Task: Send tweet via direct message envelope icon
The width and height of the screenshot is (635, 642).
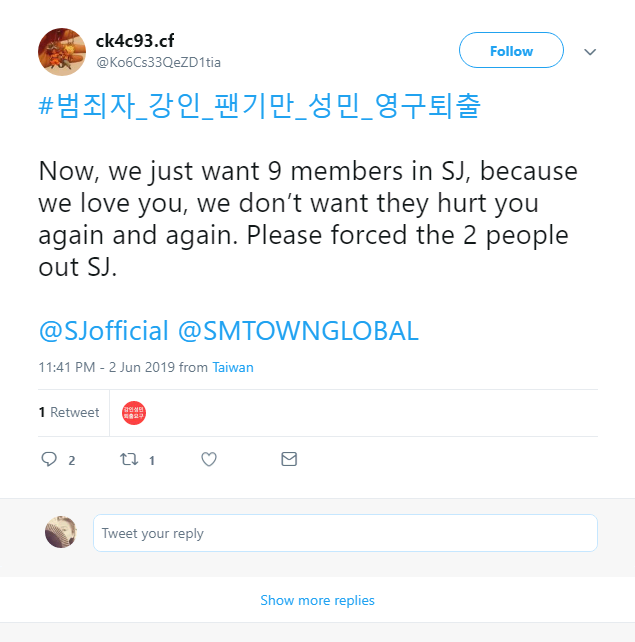Action: (289, 460)
